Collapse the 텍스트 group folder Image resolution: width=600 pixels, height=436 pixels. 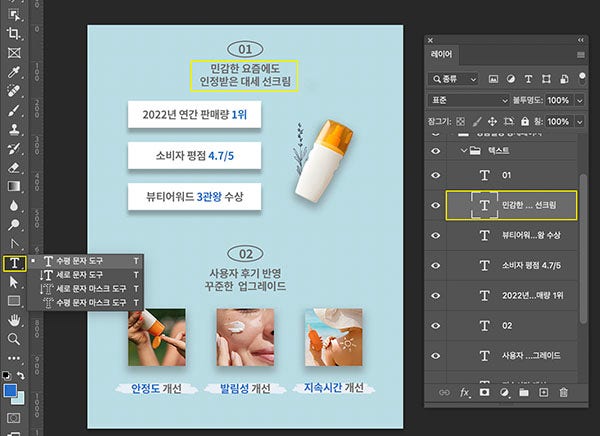463,151
